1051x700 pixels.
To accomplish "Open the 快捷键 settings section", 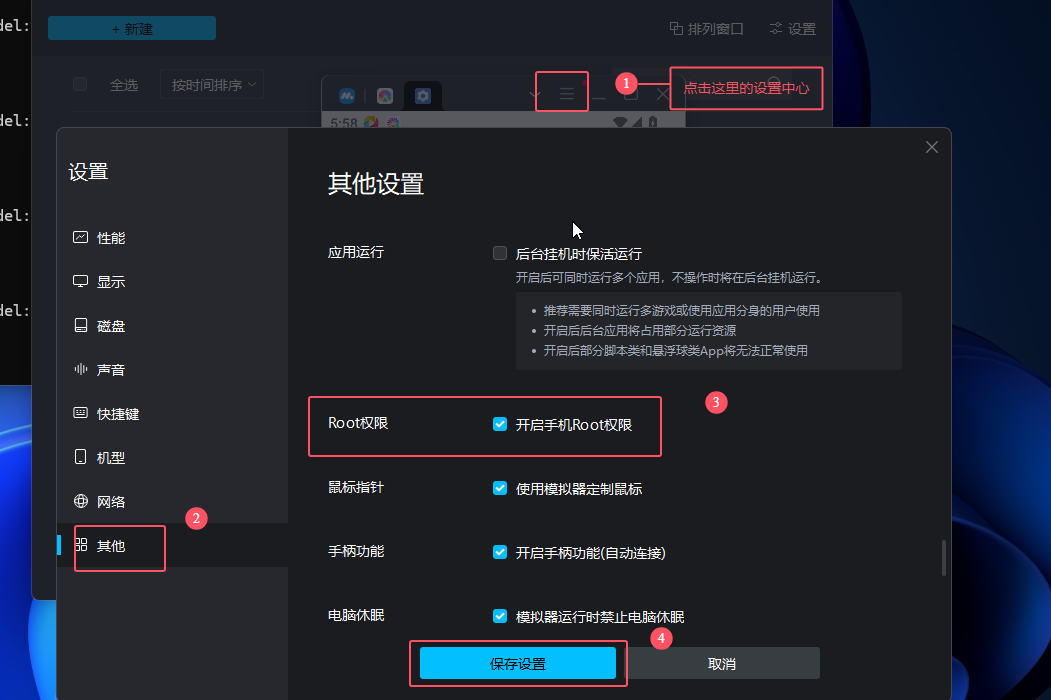I will 172,414.
